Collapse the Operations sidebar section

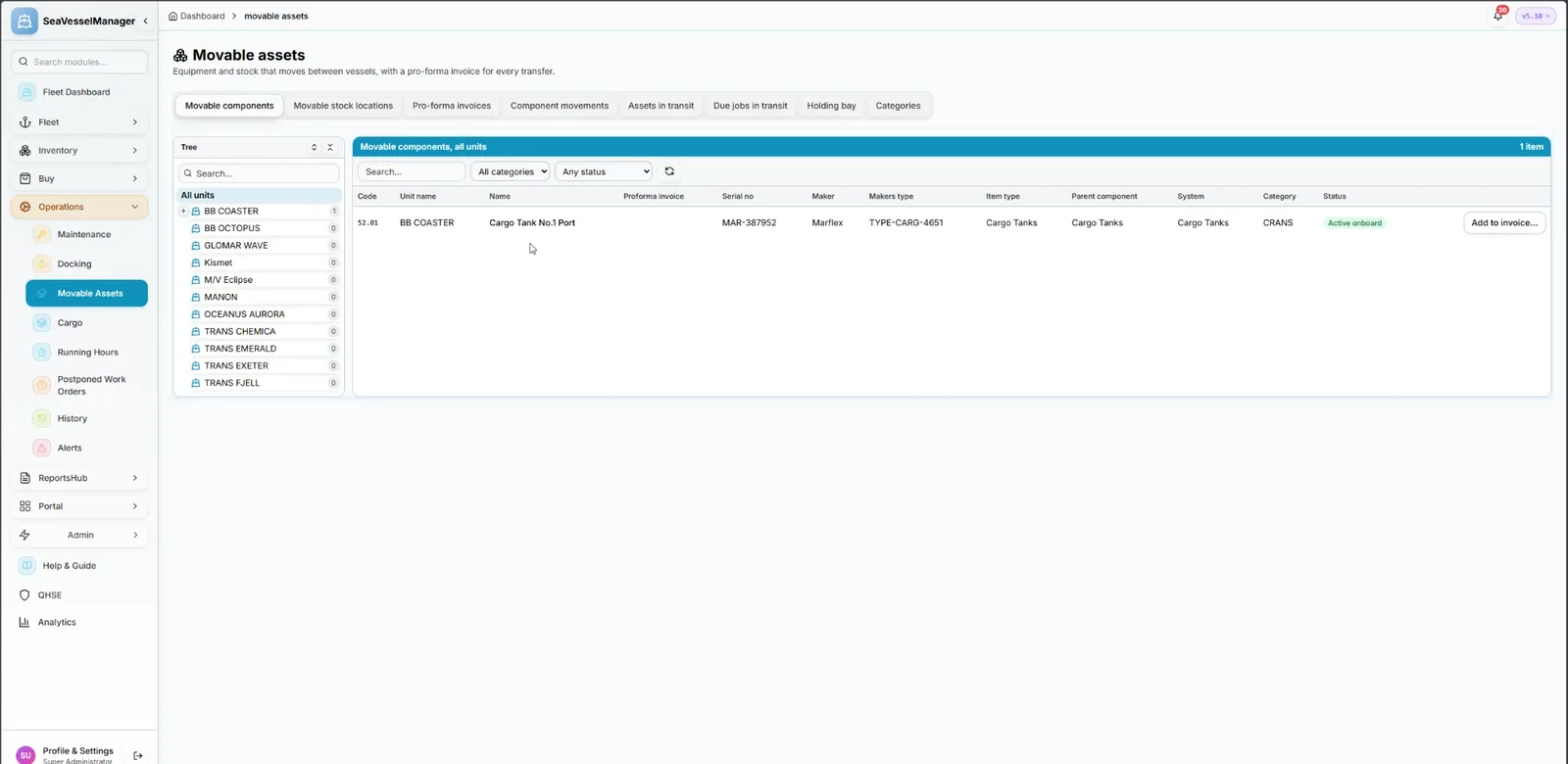pyautogui.click(x=79, y=208)
